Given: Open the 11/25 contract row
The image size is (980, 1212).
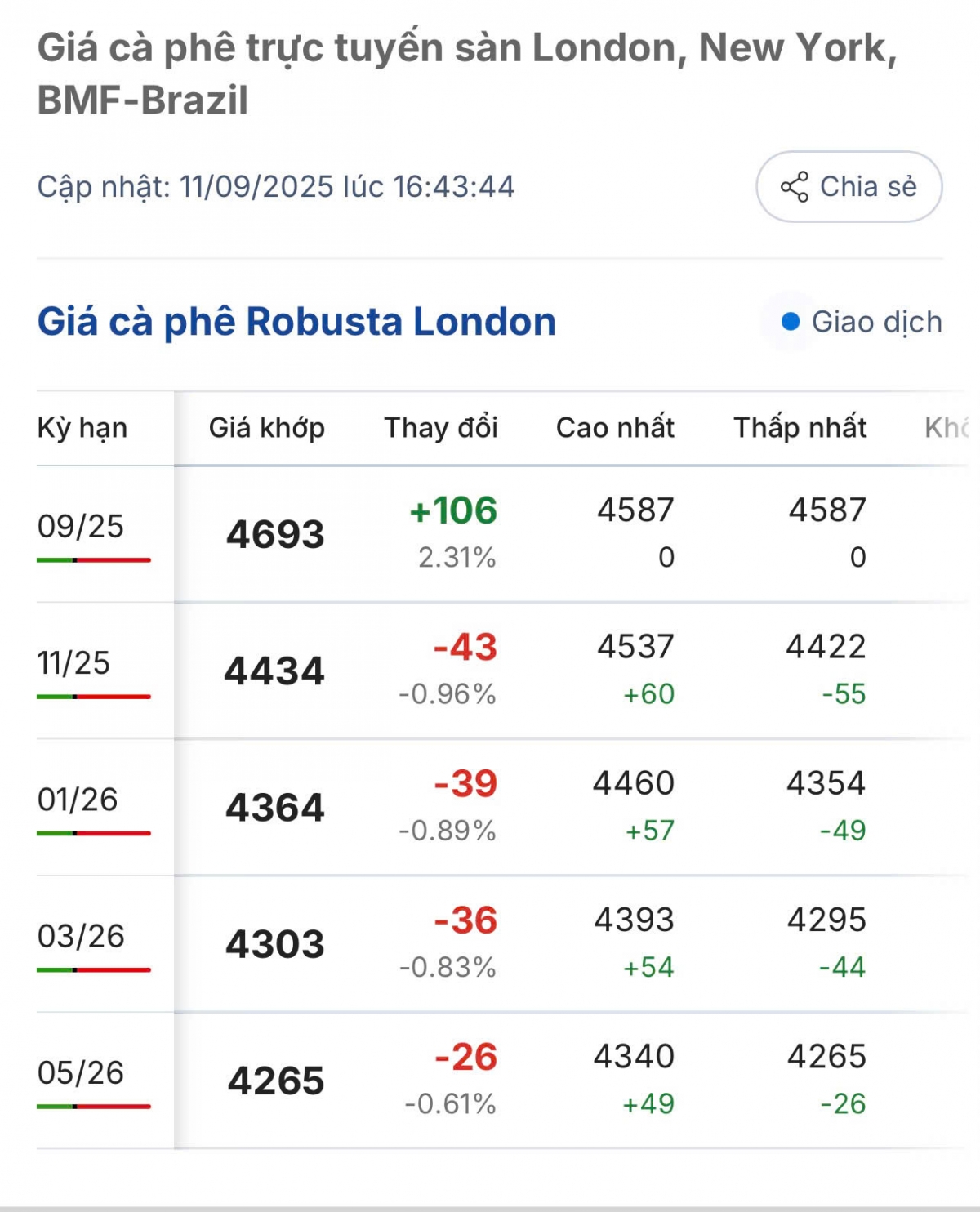Looking at the screenshot, I should 502,671.
